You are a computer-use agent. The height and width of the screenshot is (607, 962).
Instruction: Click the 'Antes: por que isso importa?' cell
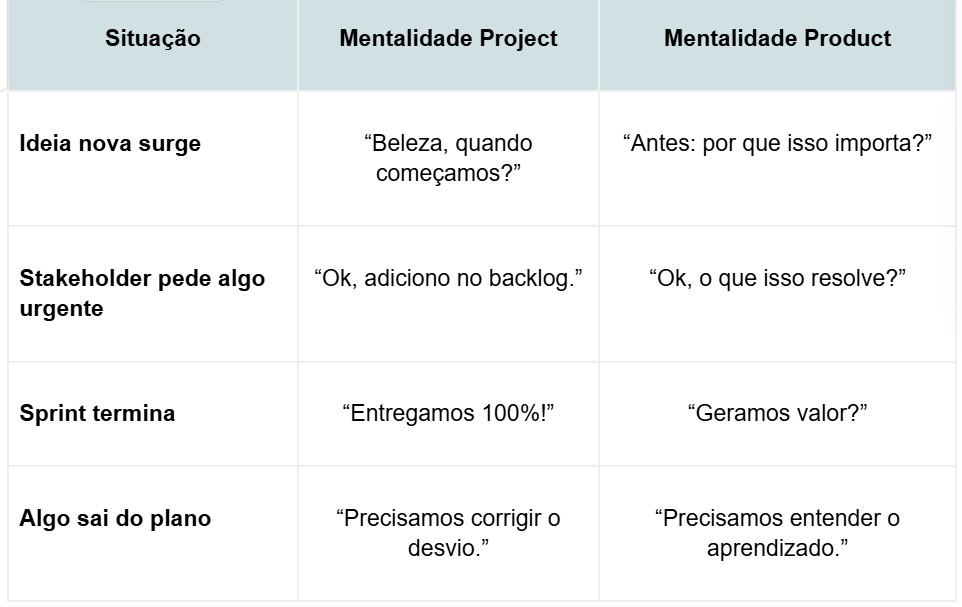(x=777, y=143)
